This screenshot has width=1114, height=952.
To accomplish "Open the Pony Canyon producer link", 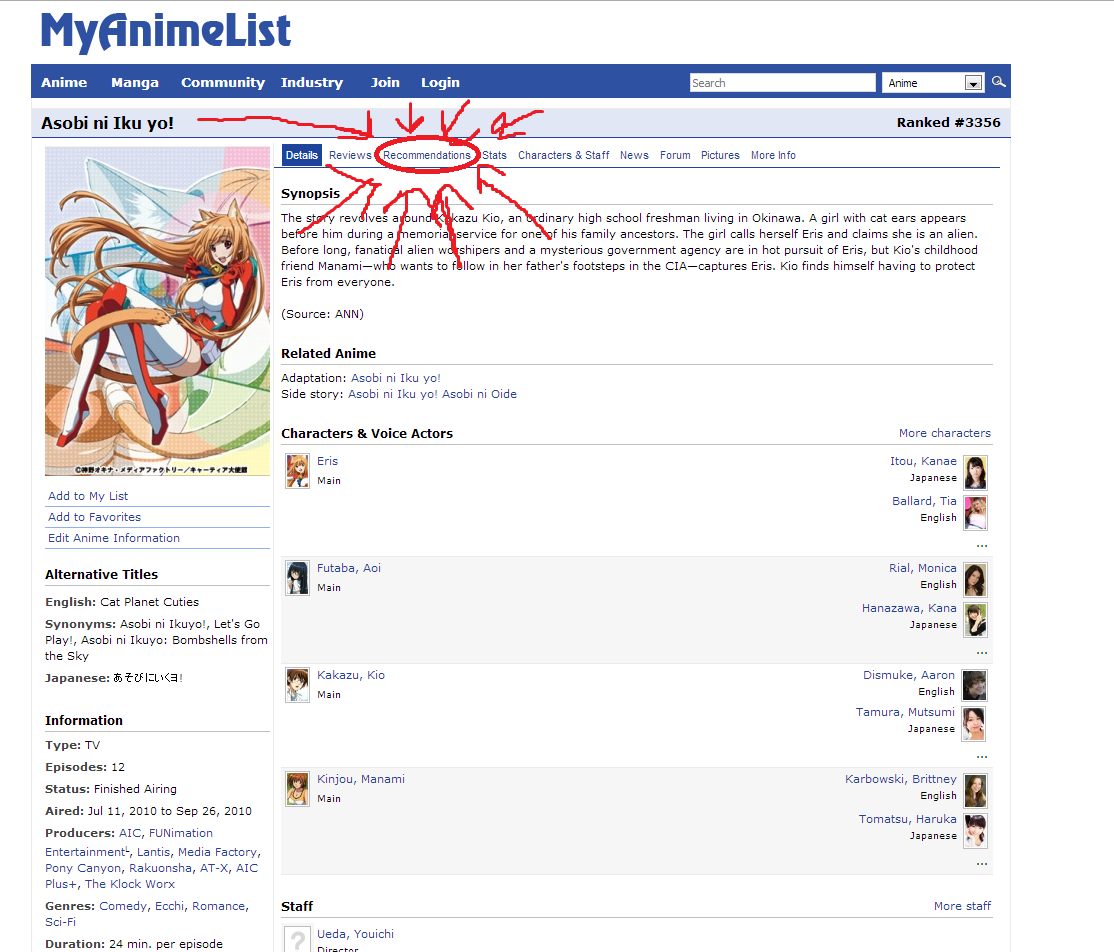I will click(x=84, y=868).
